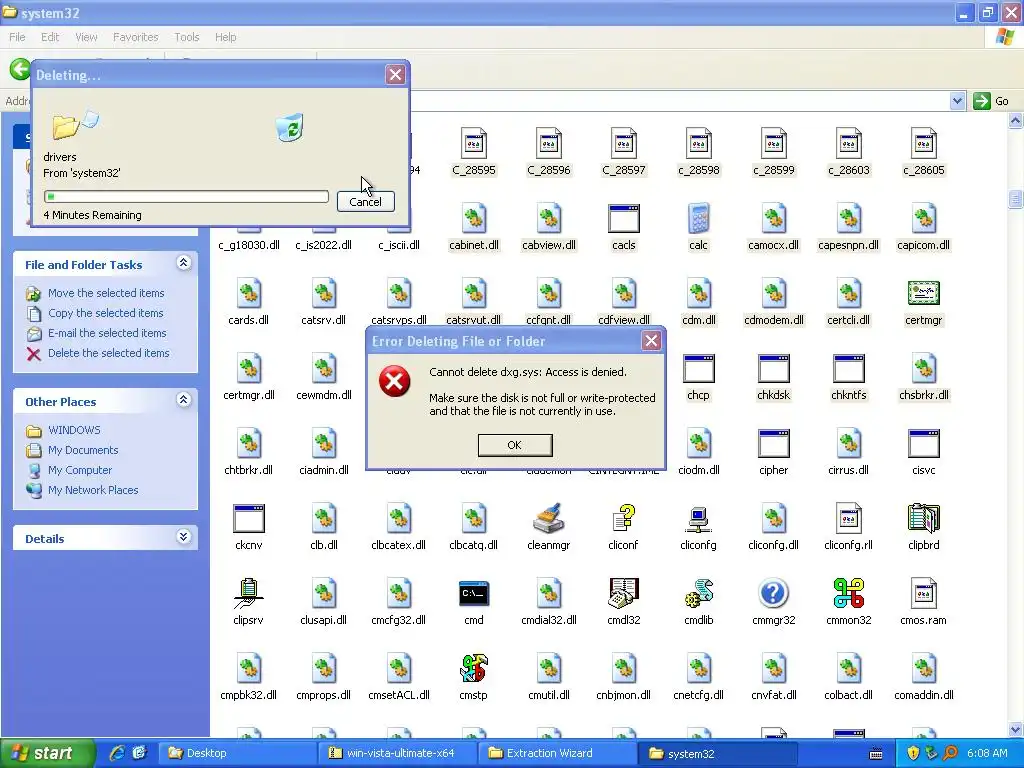Select the cipher program icon

pyautogui.click(x=773, y=444)
